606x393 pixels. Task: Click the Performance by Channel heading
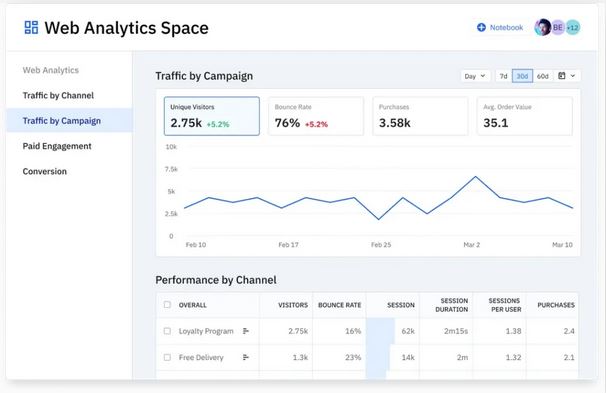click(216, 280)
